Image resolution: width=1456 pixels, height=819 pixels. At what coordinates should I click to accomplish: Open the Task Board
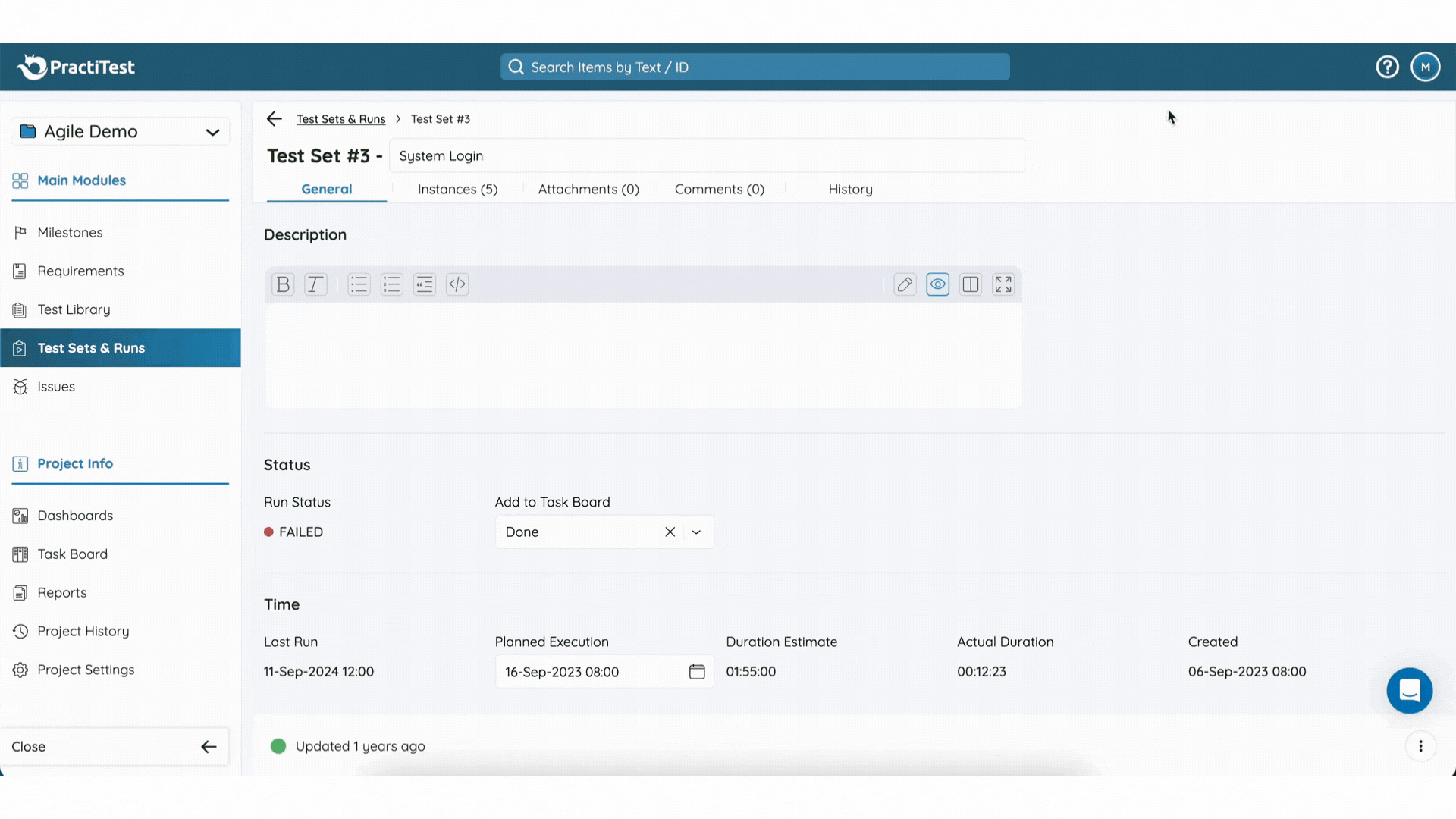coord(72,554)
